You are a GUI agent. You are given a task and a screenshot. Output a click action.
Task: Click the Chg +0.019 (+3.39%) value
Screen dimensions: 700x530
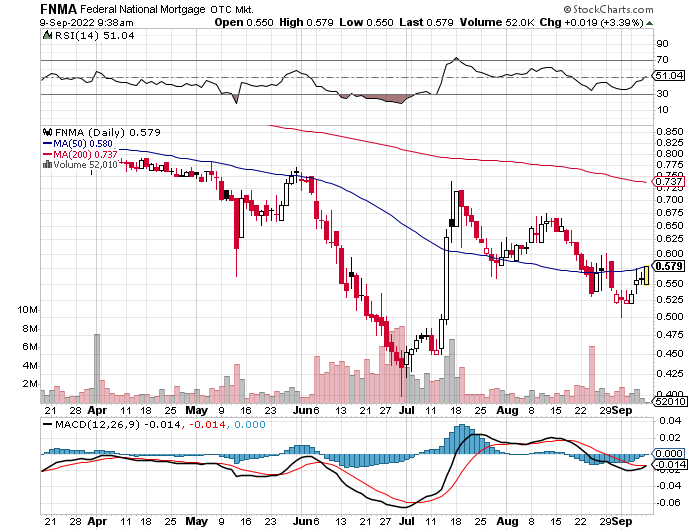592,22
